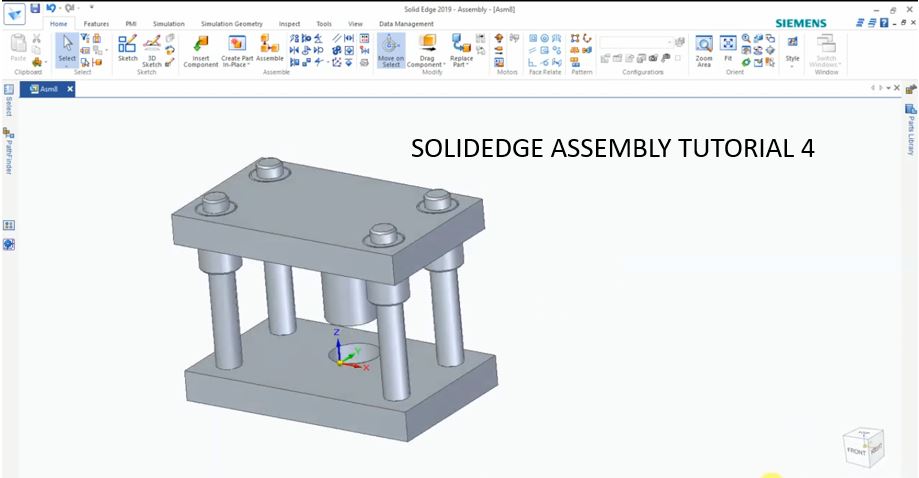Click the Paste button in Clipboard
The width and height of the screenshot is (919, 478).
(x=19, y=47)
